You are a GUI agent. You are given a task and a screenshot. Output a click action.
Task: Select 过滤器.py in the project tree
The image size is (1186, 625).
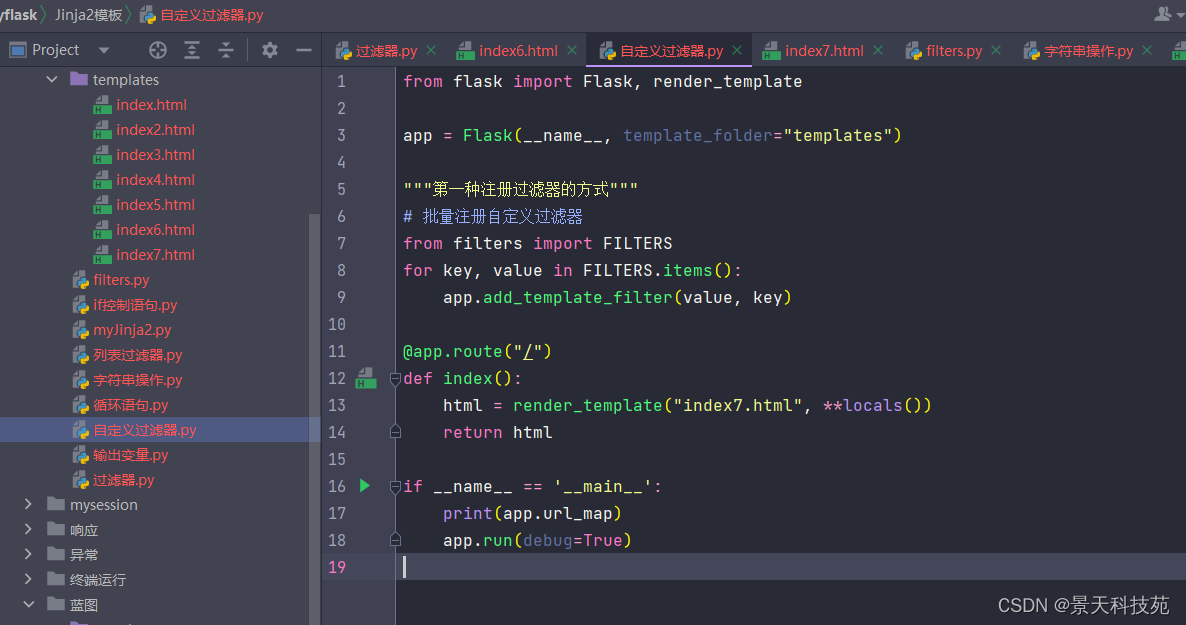[x=123, y=480]
